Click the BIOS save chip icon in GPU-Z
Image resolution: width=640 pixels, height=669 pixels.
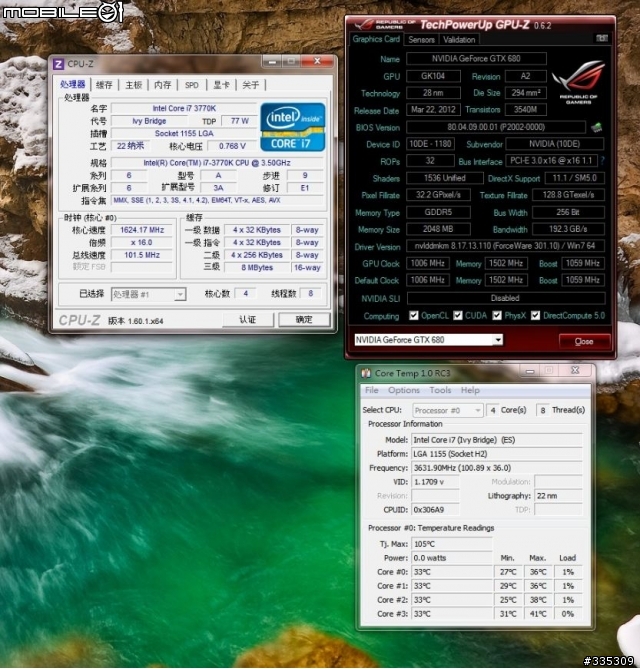[x=596, y=127]
